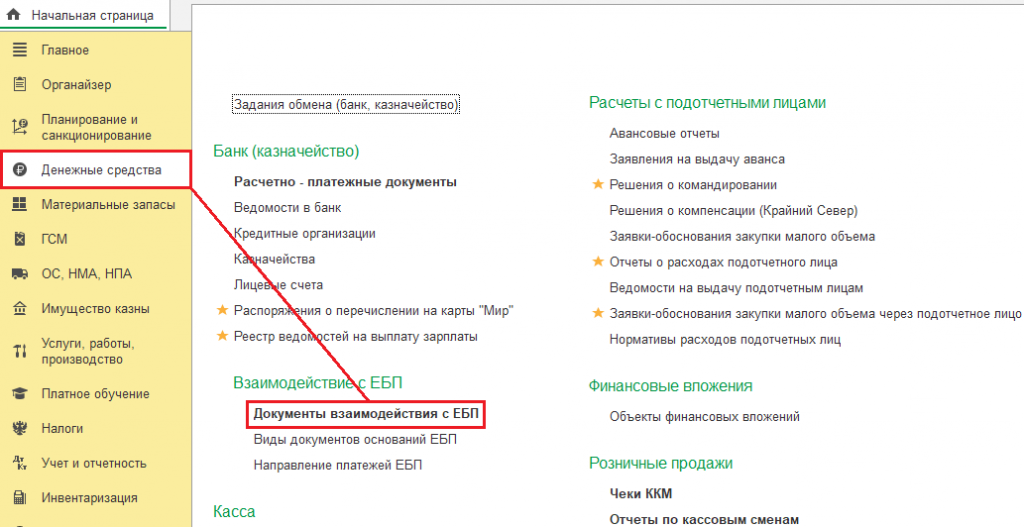This screenshot has height=527, width=1024.
Task: Open Имущество казны section
Action: click(x=95, y=309)
